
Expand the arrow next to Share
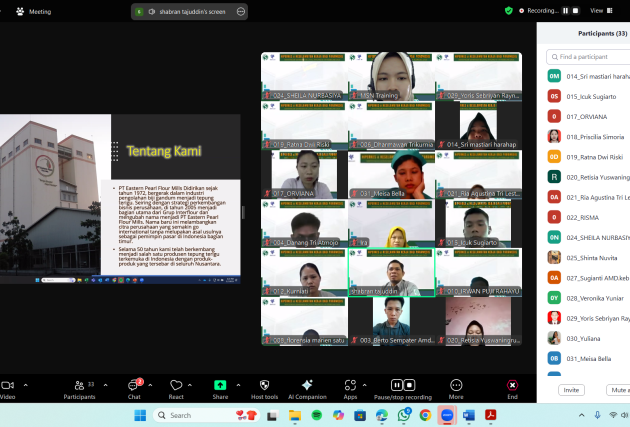point(238,384)
